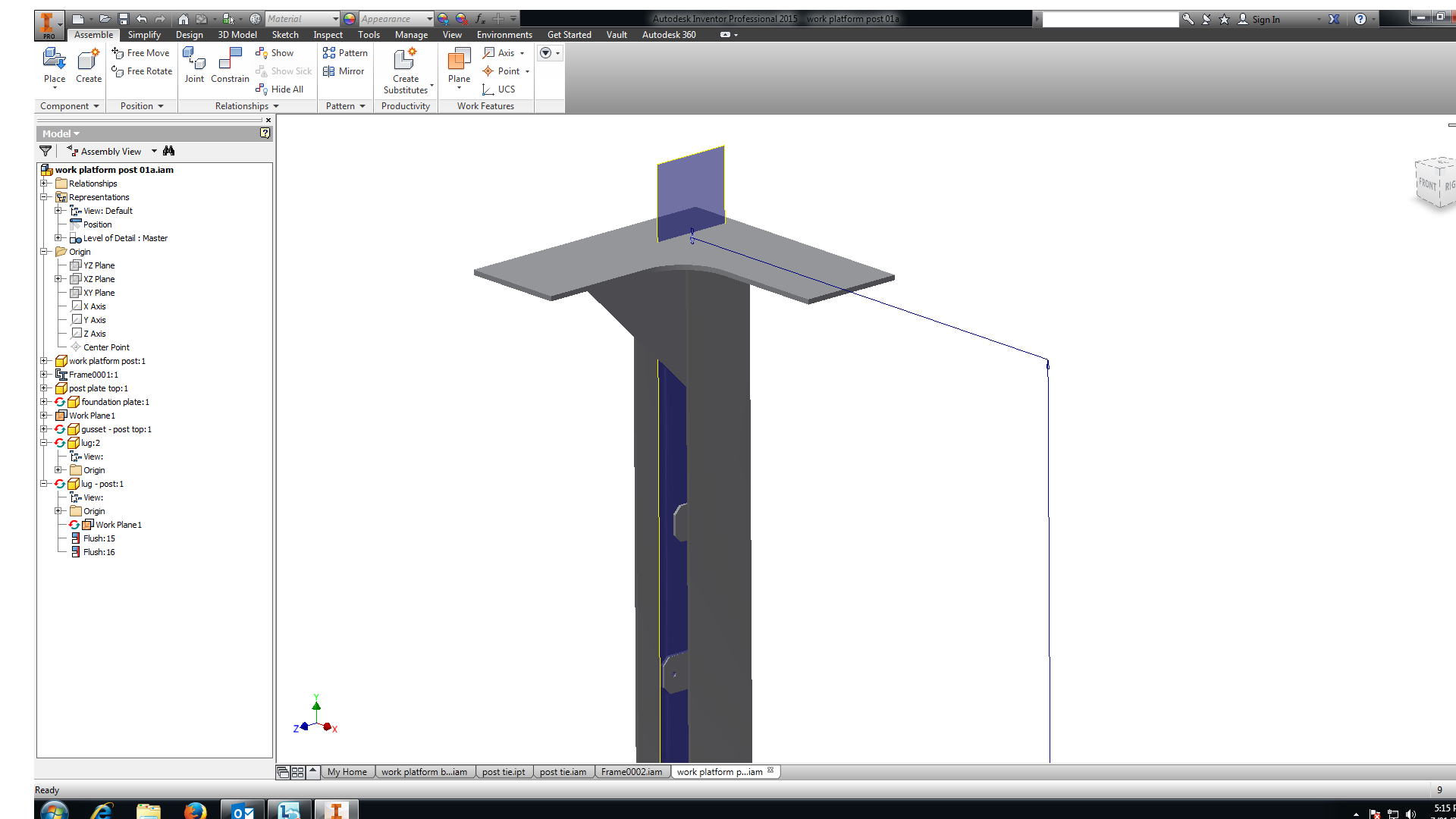Open the Manage ribbon tab
This screenshot has height=819, width=1456.
[x=411, y=35]
